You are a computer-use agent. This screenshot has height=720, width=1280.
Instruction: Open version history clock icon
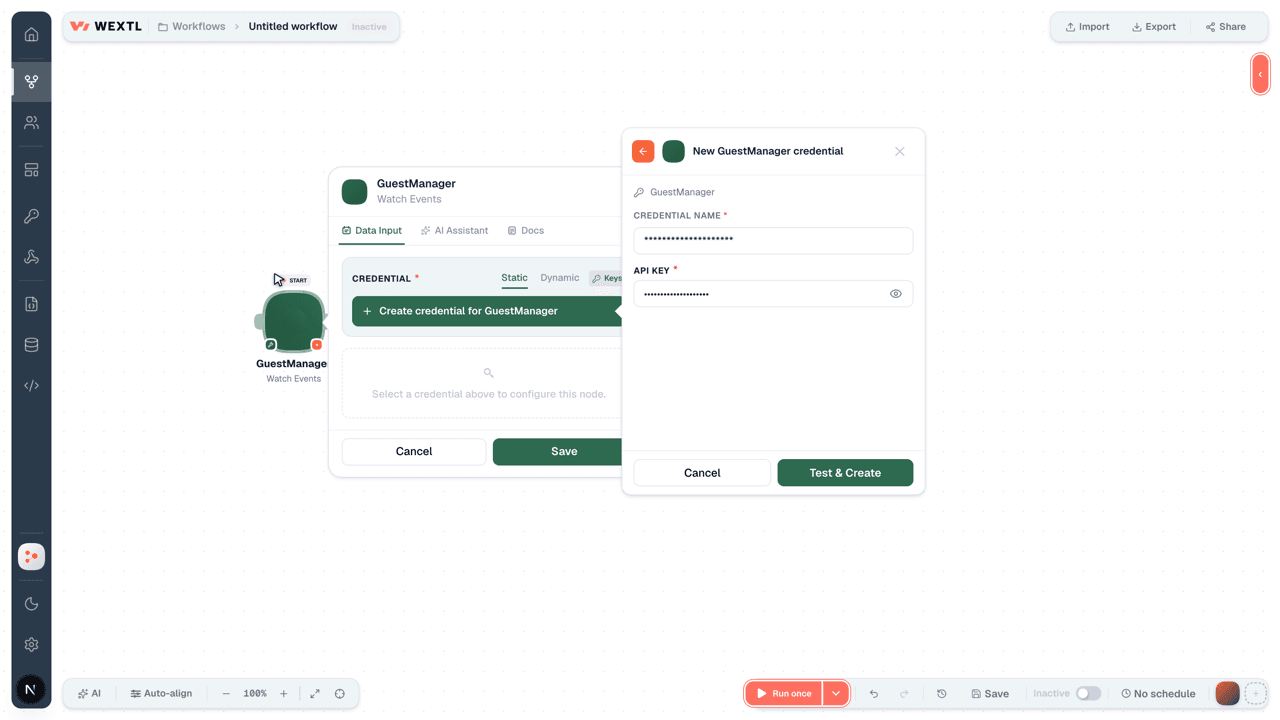(942, 693)
